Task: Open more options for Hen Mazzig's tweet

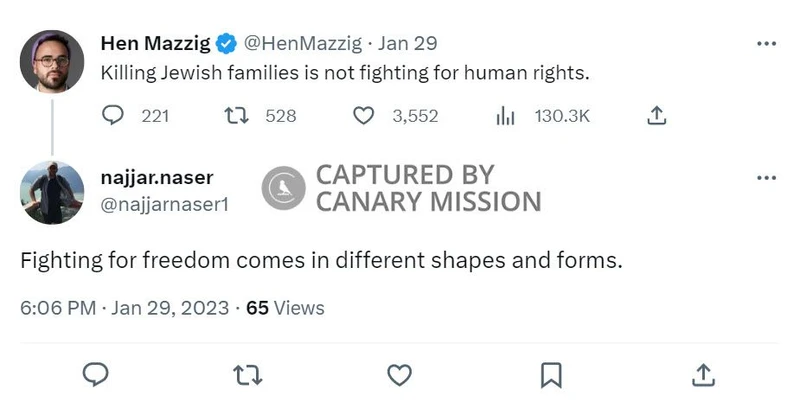Action: 766,44
